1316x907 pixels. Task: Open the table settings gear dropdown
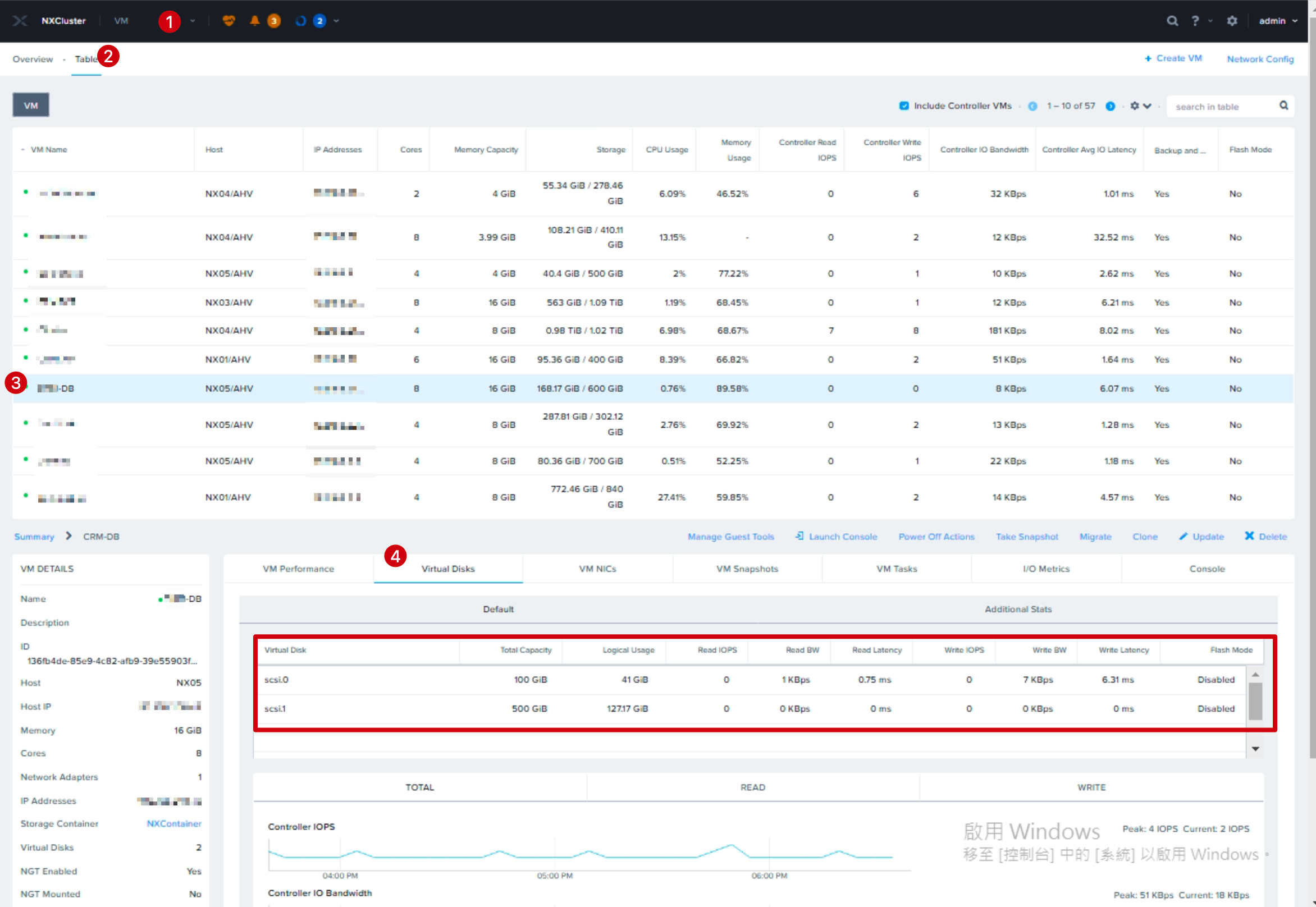1140,106
